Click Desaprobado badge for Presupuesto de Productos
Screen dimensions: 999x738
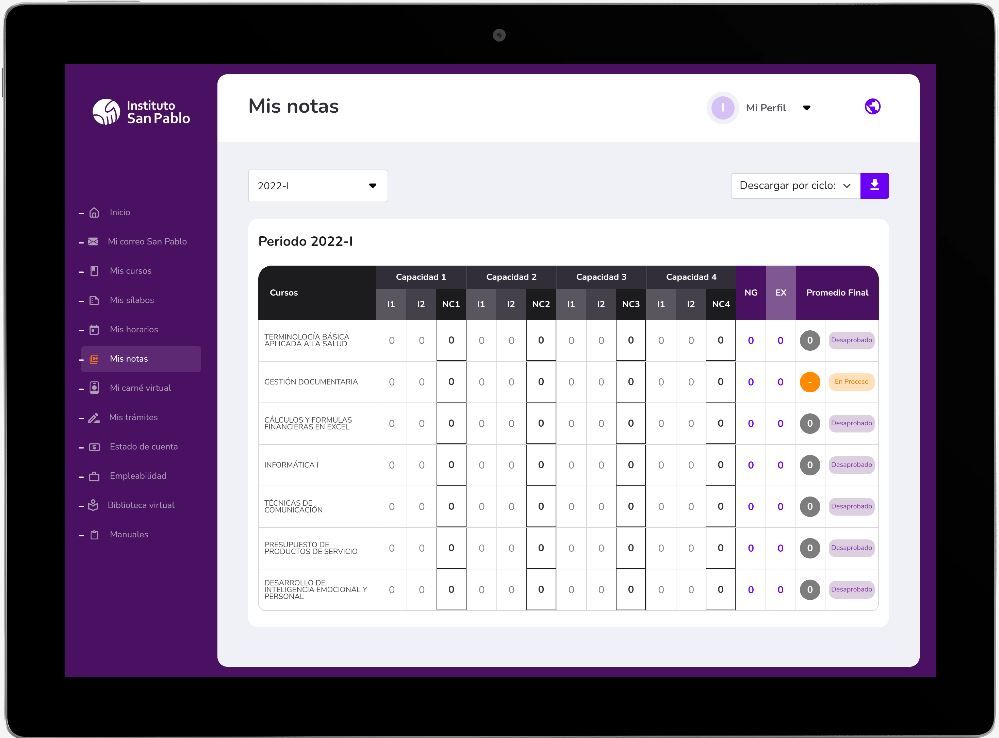(x=851, y=548)
